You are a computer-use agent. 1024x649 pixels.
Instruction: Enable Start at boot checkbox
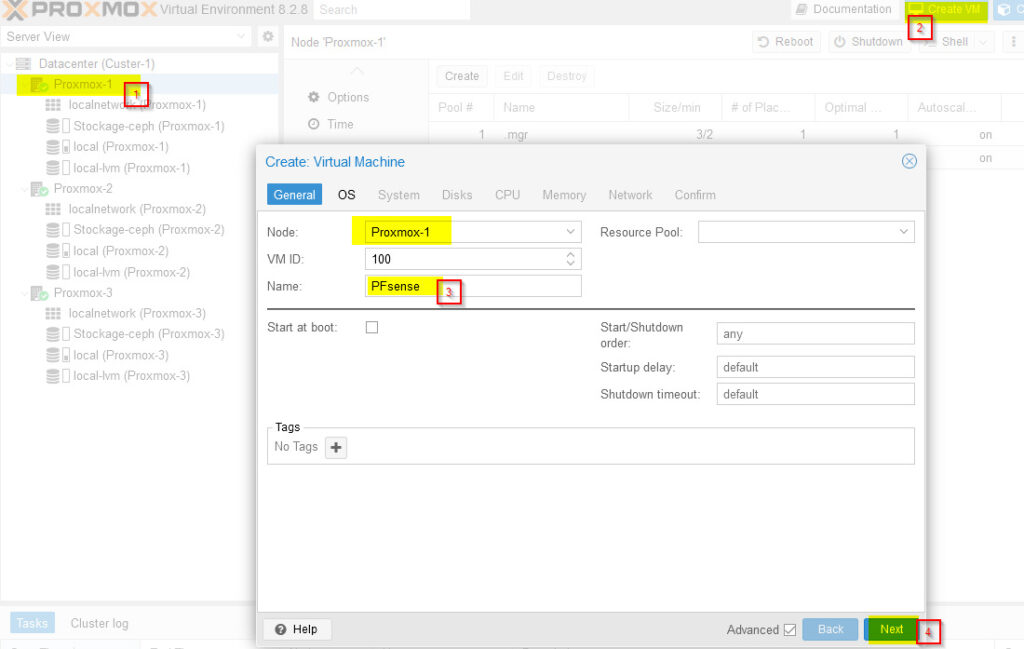pos(372,327)
